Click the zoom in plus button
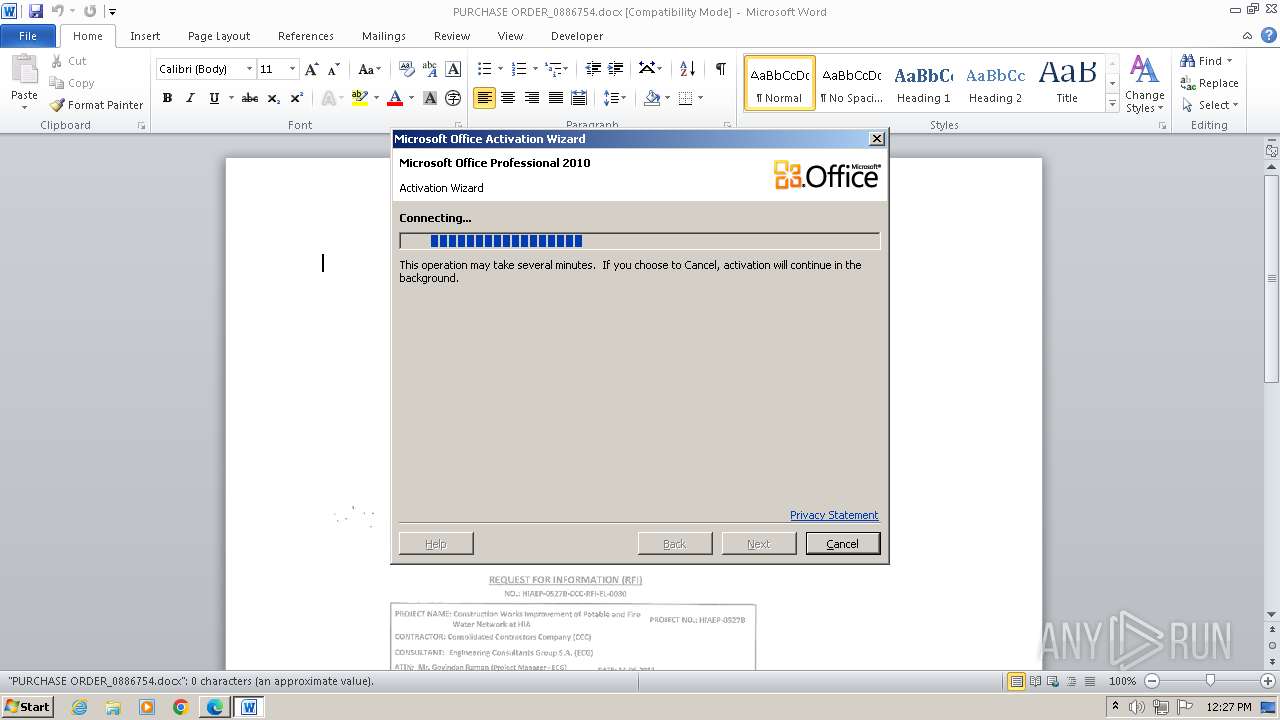This screenshot has height=720, width=1280. tap(1268, 681)
